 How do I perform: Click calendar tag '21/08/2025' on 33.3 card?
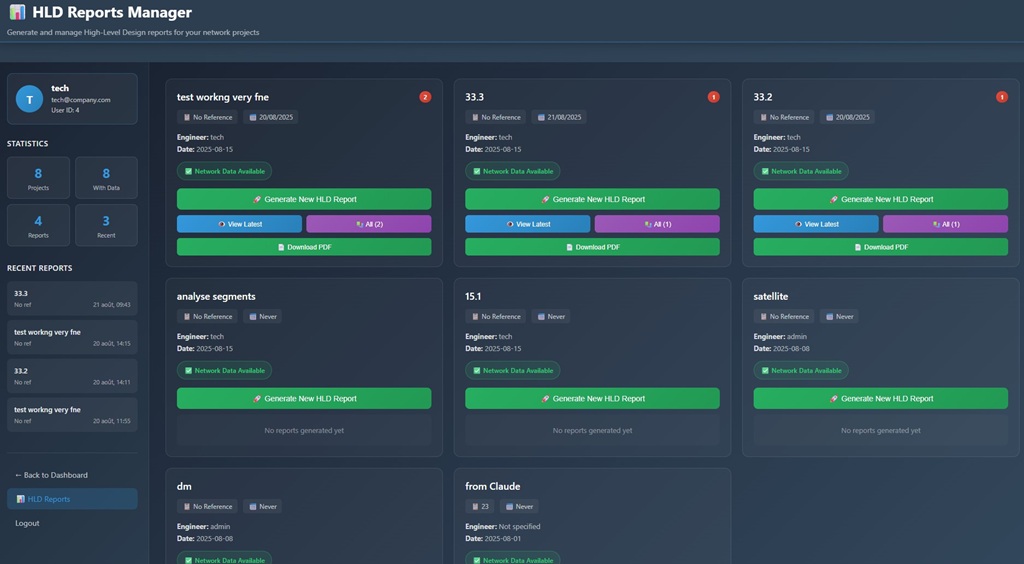pos(559,117)
